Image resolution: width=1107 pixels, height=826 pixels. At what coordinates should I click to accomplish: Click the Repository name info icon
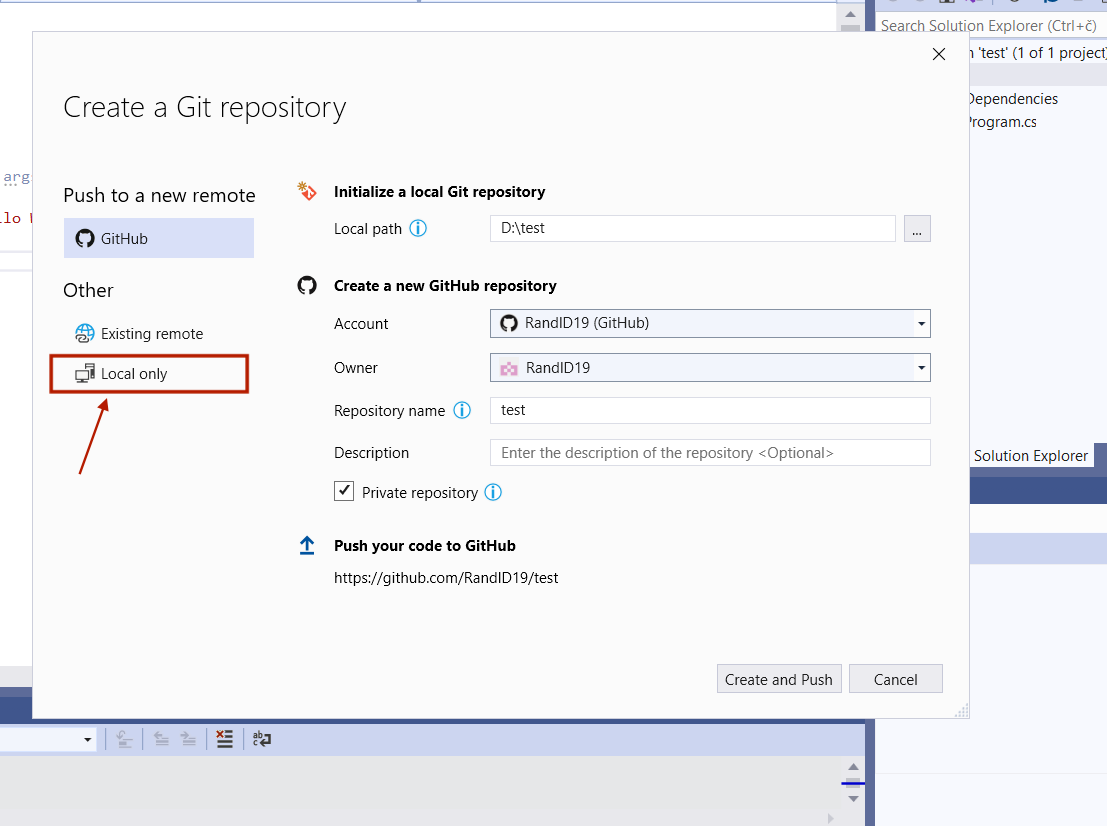[462, 410]
